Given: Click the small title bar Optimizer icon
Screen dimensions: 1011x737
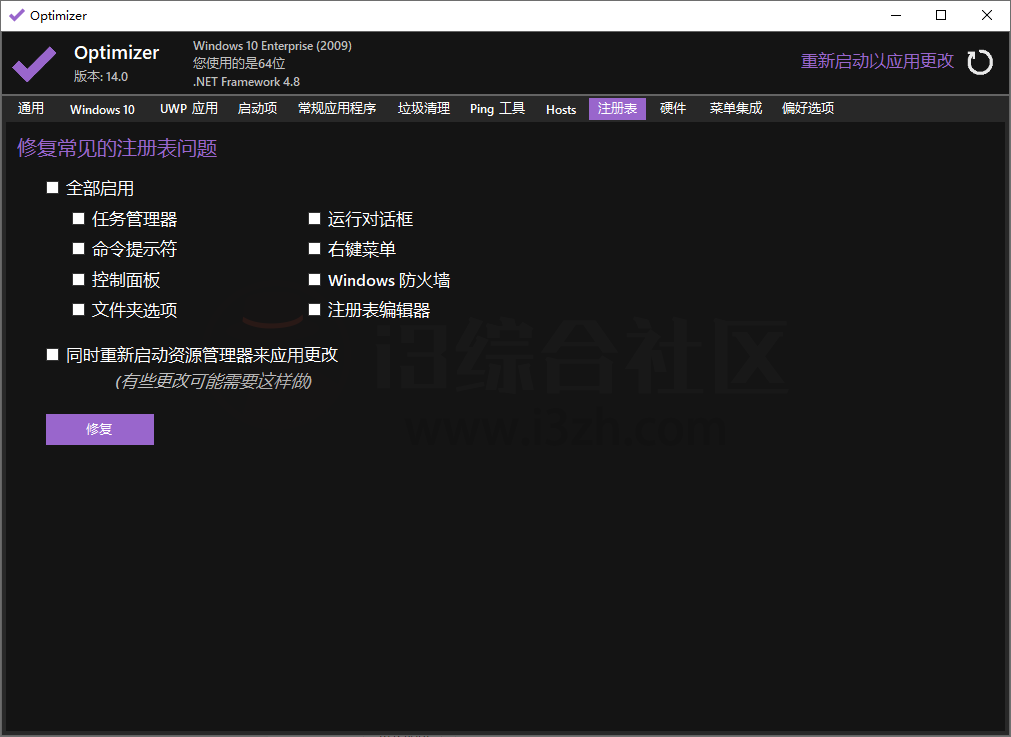Looking at the screenshot, I should tap(17, 15).
